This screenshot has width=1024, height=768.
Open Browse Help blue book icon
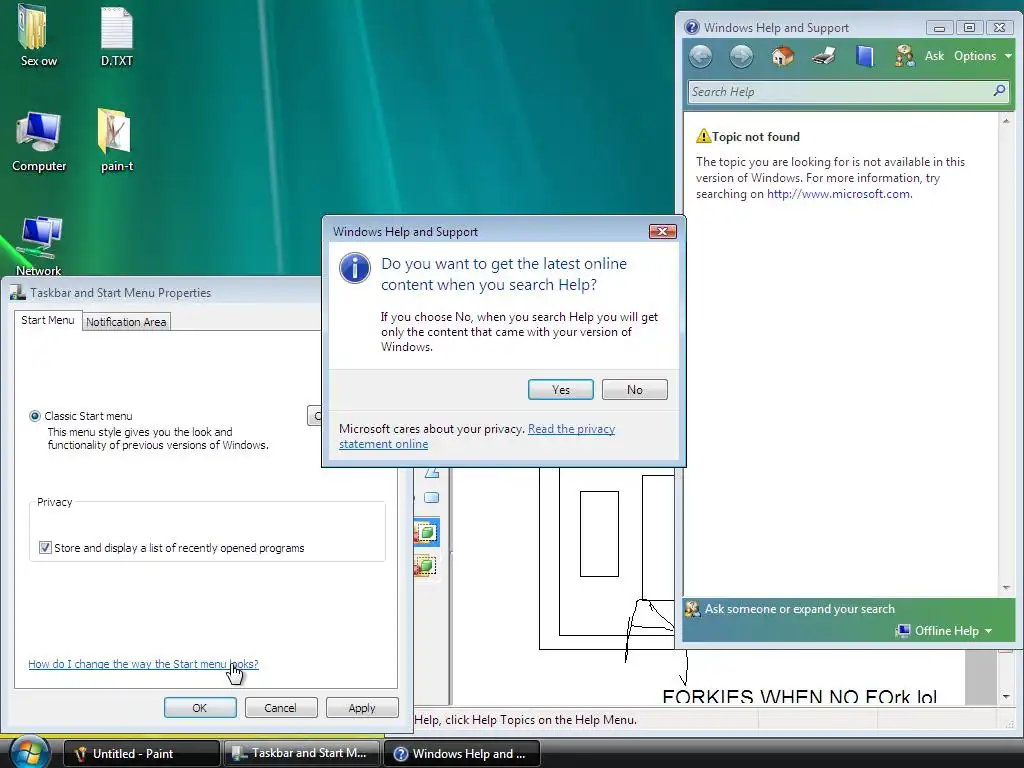coord(865,56)
